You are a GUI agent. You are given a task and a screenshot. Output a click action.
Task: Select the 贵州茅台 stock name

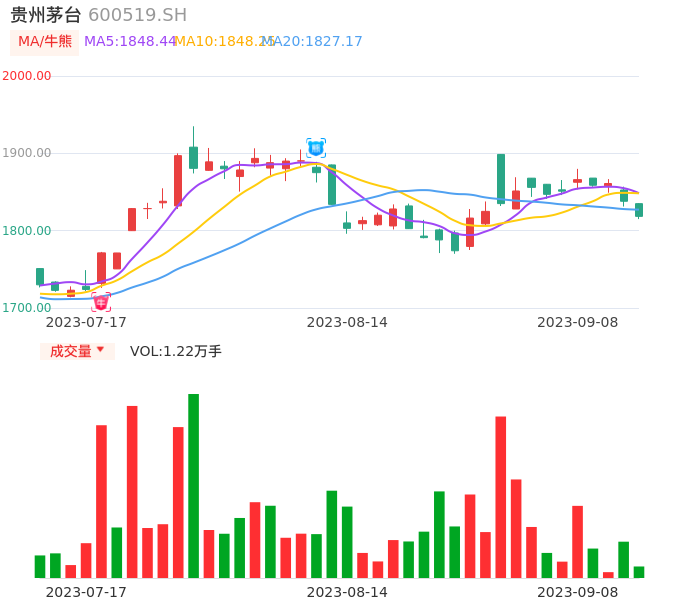(46, 15)
